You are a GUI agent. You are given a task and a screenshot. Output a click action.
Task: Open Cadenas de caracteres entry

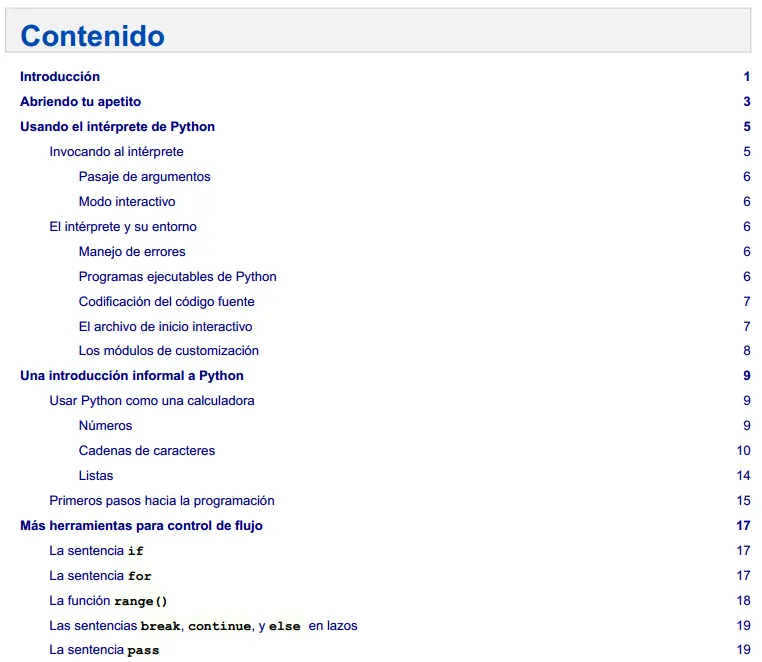(x=147, y=451)
